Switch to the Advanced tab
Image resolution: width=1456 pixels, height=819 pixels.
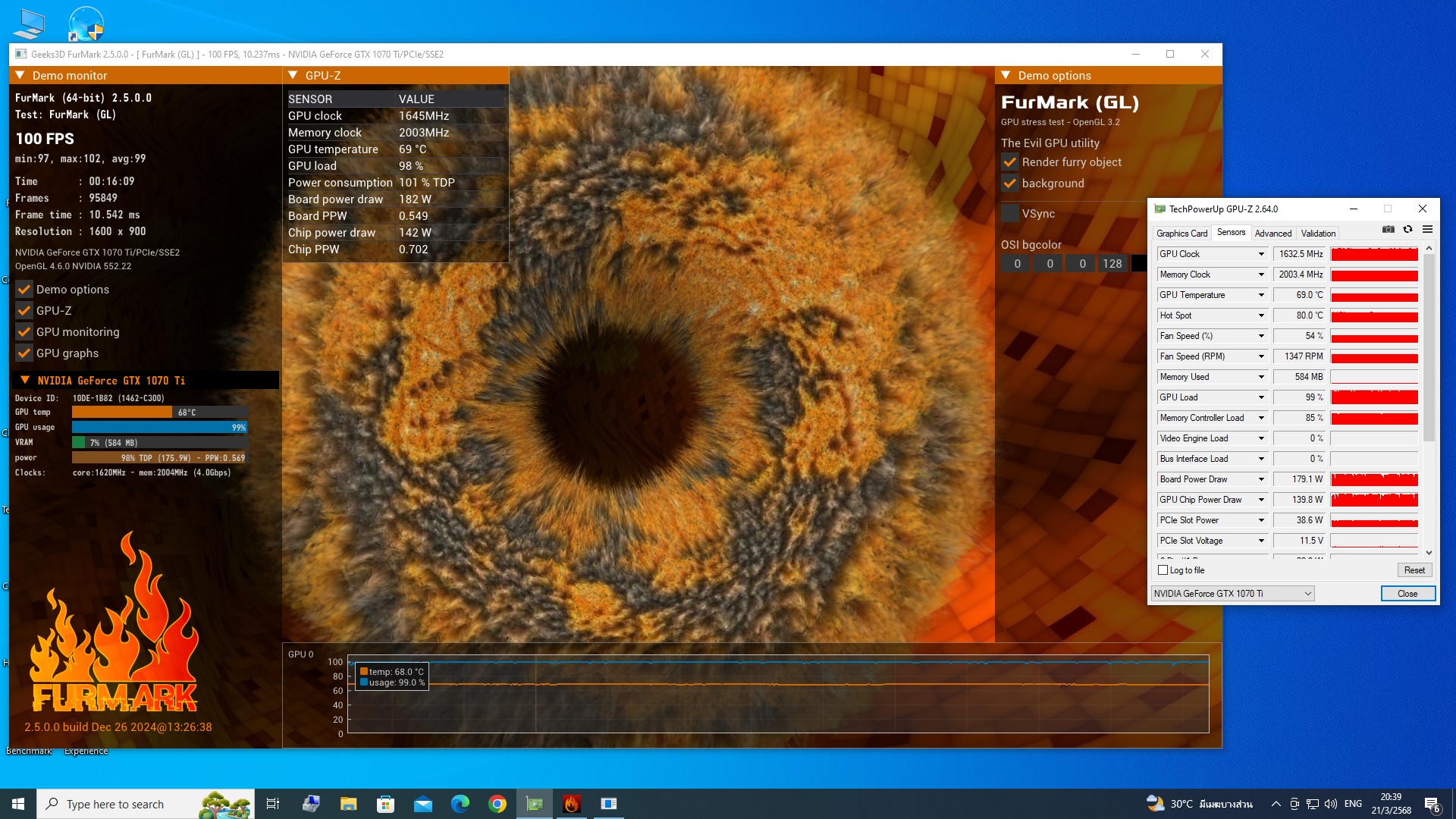coord(1273,234)
